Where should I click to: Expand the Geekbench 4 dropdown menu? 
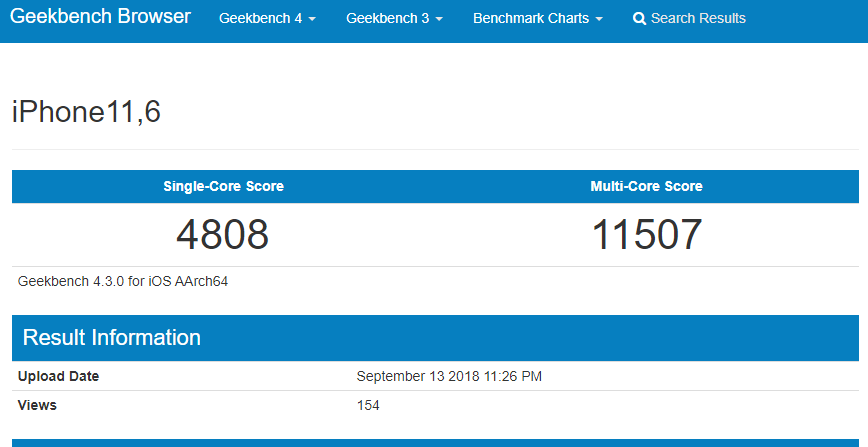tap(267, 18)
